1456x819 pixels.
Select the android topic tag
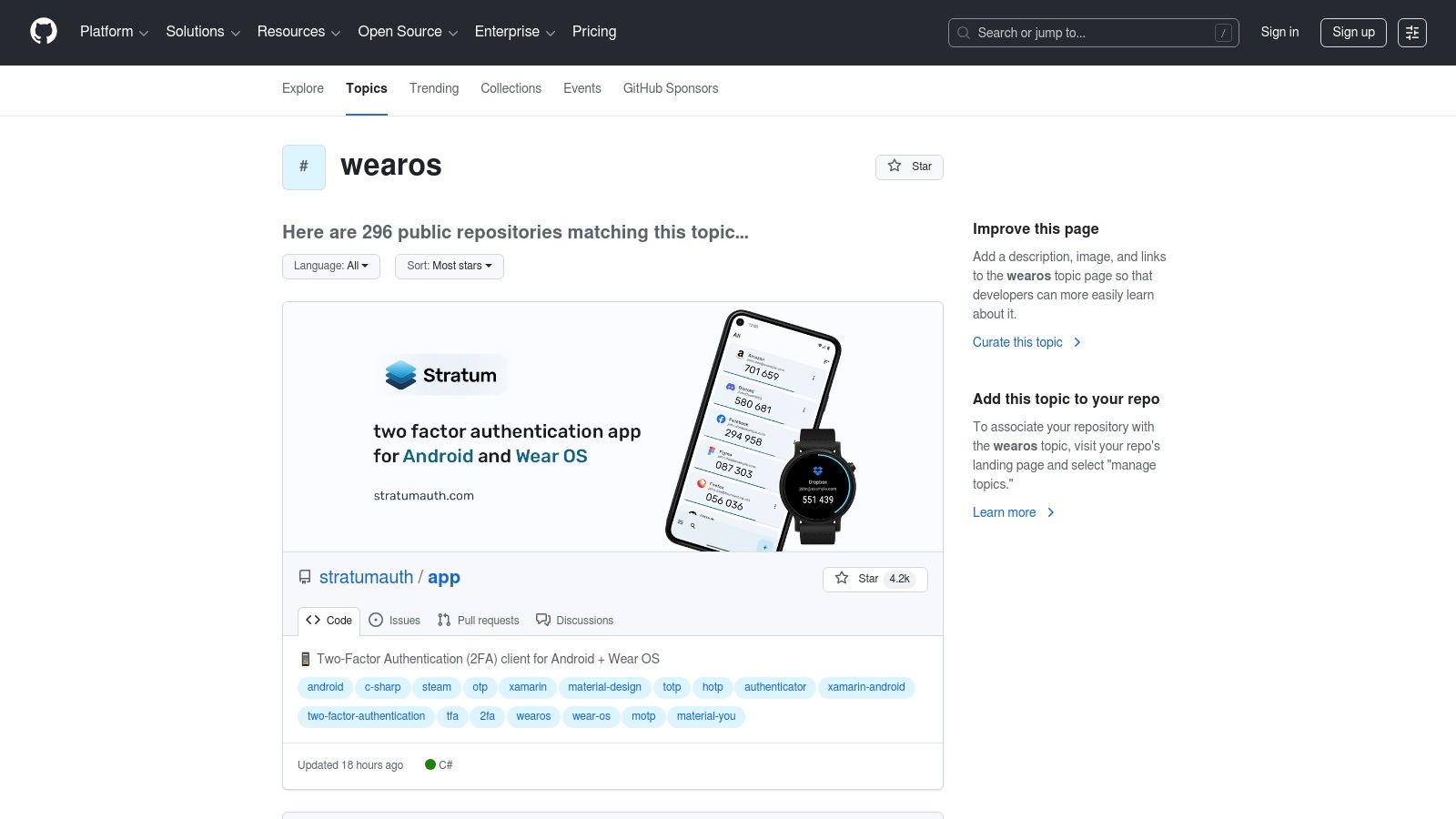pos(324,687)
